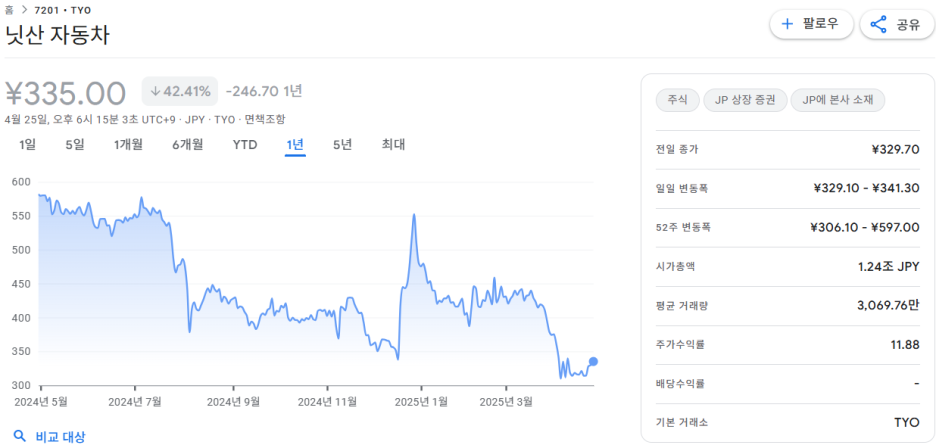Click the 450 y-axis label
Viewport: 936px width, 445px height.
coord(21,284)
